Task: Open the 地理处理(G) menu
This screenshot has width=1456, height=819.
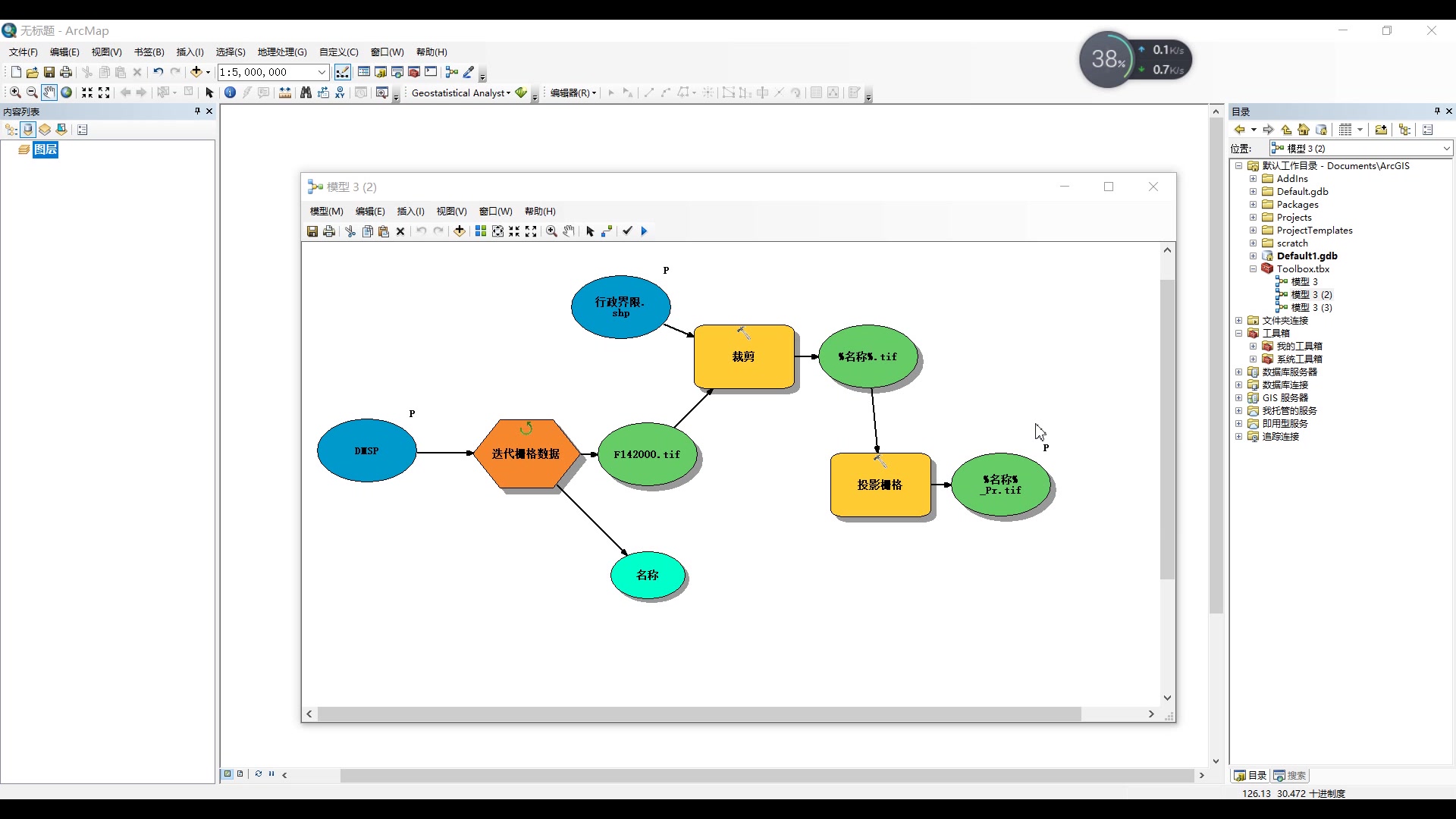Action: pos(281,52)
